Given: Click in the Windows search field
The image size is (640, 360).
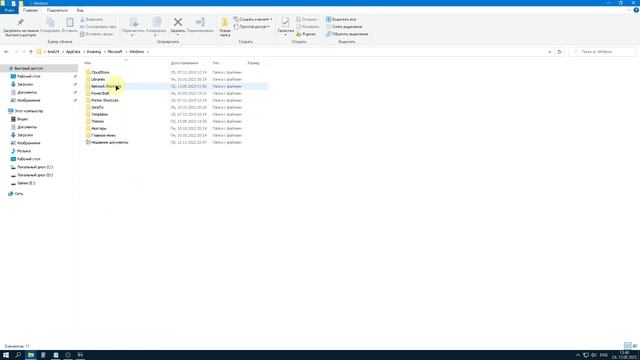Looking at the screenshot, I should pos(603,52).
